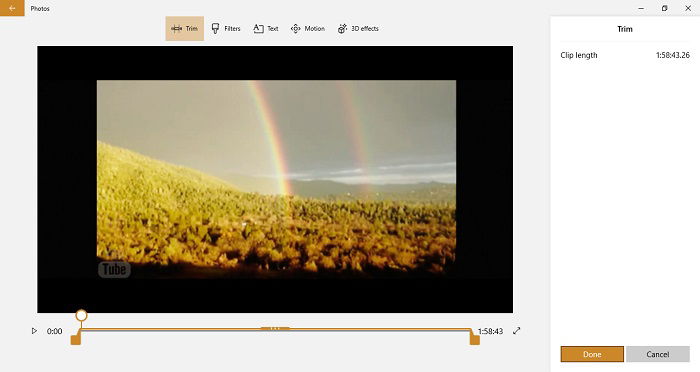
Task: Cancel the trim operation
Action: coord(658,354)
